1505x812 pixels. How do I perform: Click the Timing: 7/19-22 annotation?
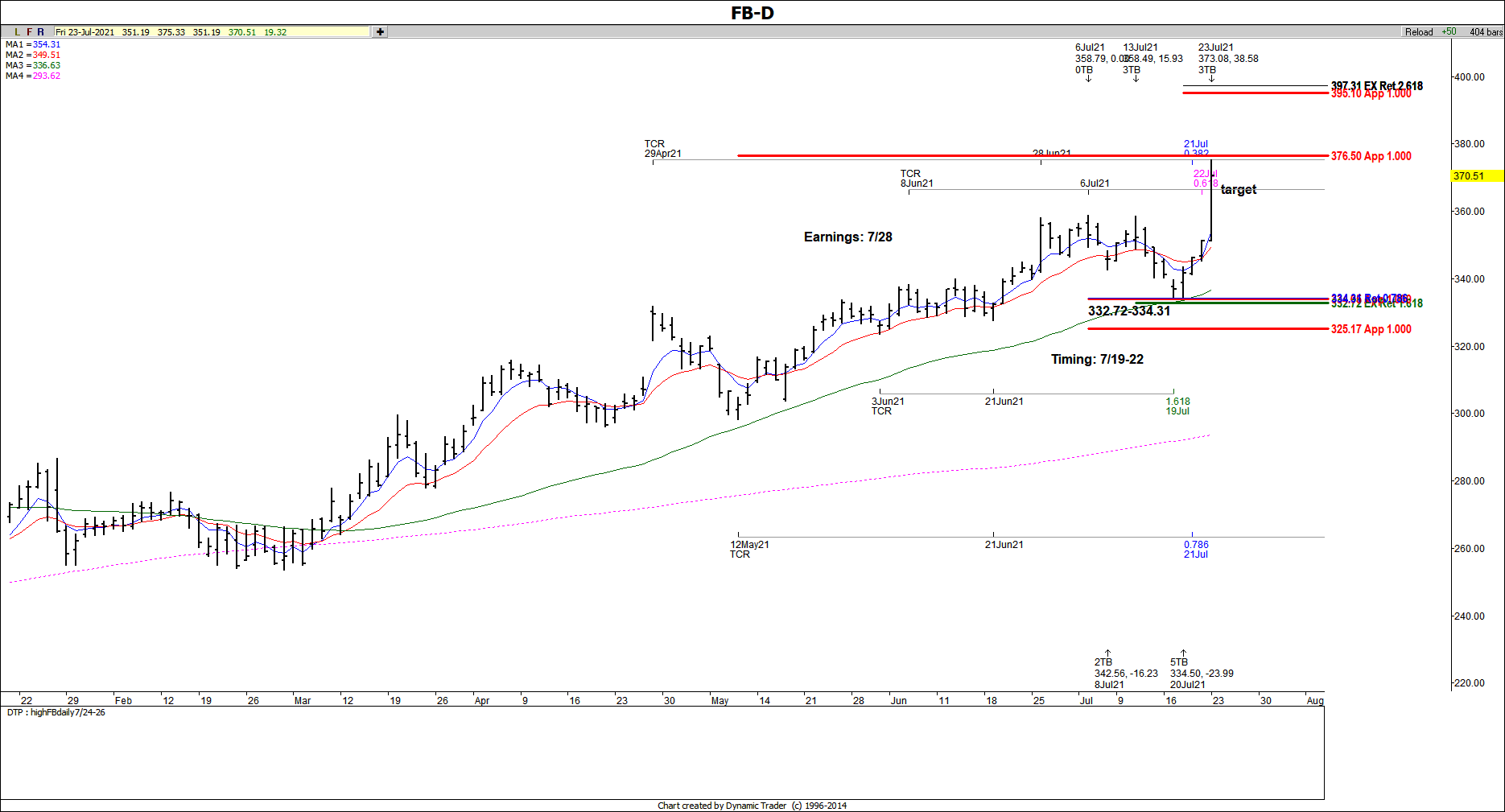[x=1097, y=359]
